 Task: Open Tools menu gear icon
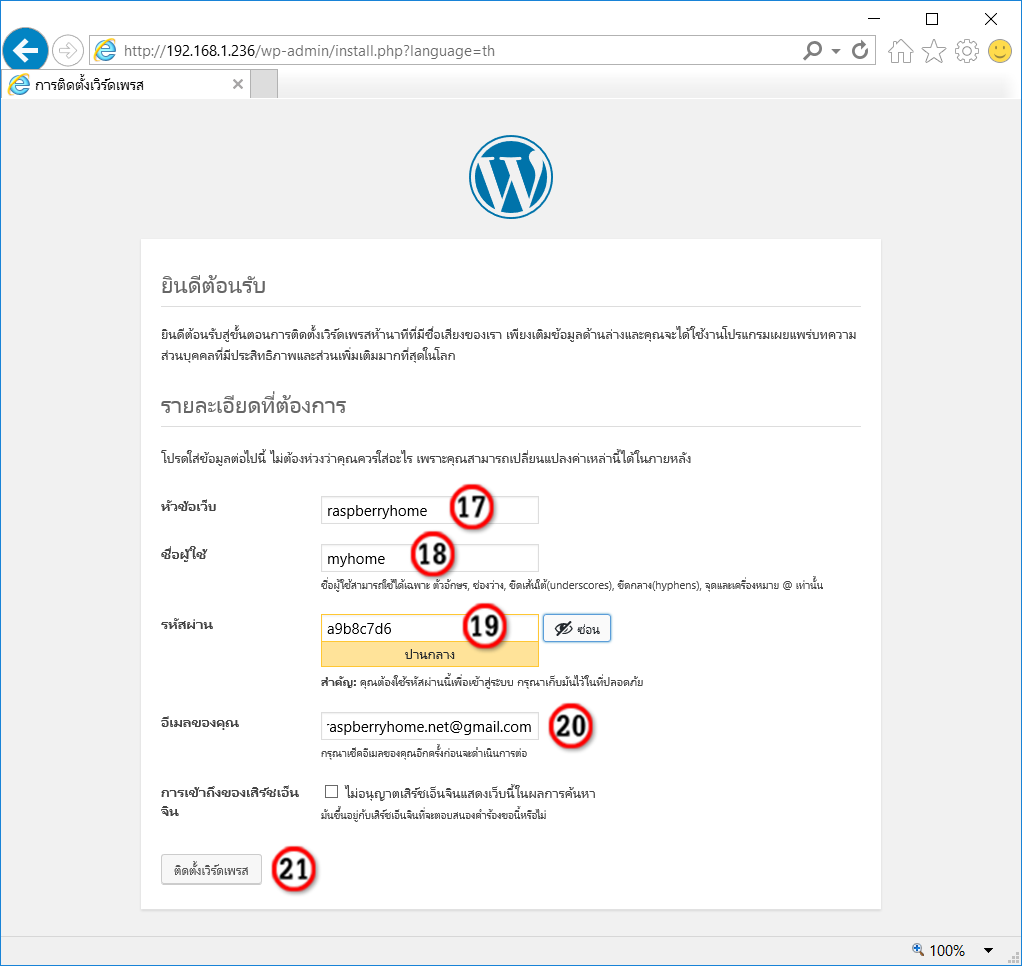pyautogui.click(x=967, y=51)
